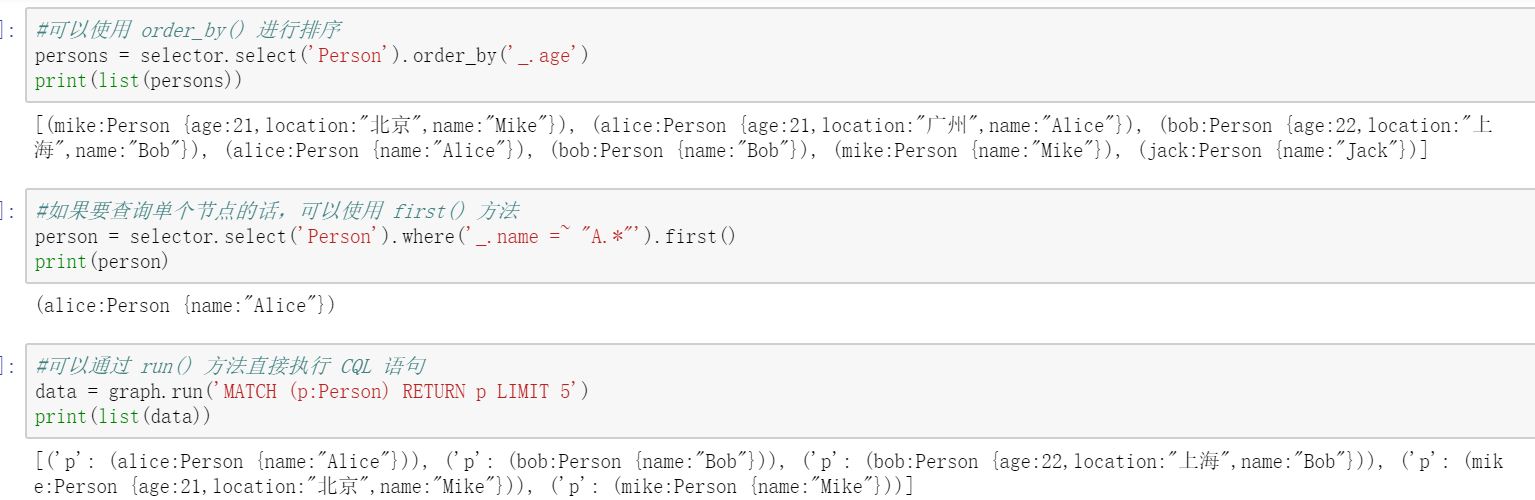Click the order_by() comment line in first cell
This screenshot has width=1535, height=500.
tap(187, 31)
